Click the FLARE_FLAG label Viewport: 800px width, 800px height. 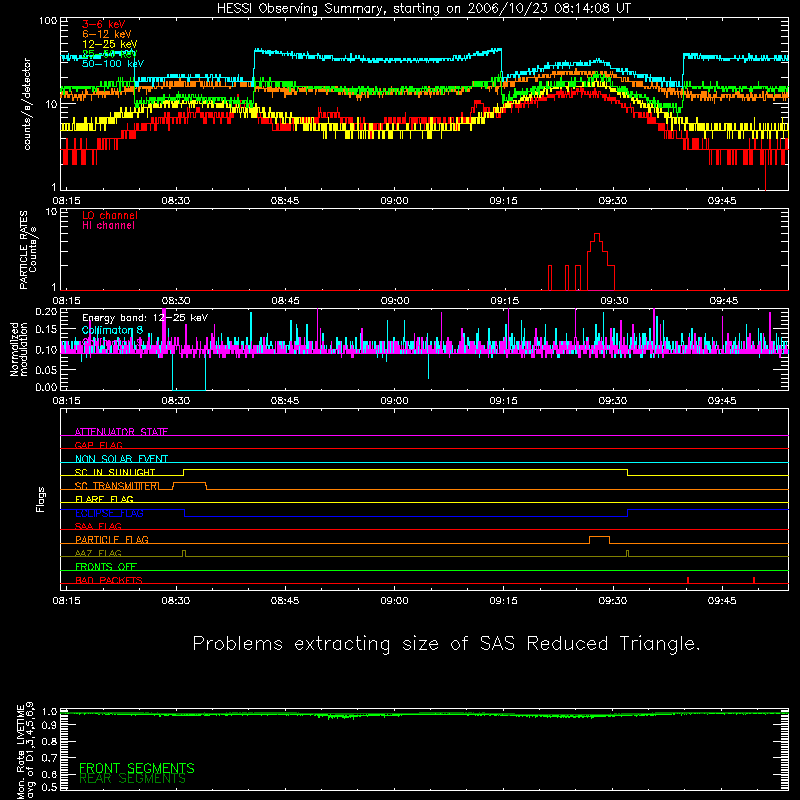coord(104,499)
